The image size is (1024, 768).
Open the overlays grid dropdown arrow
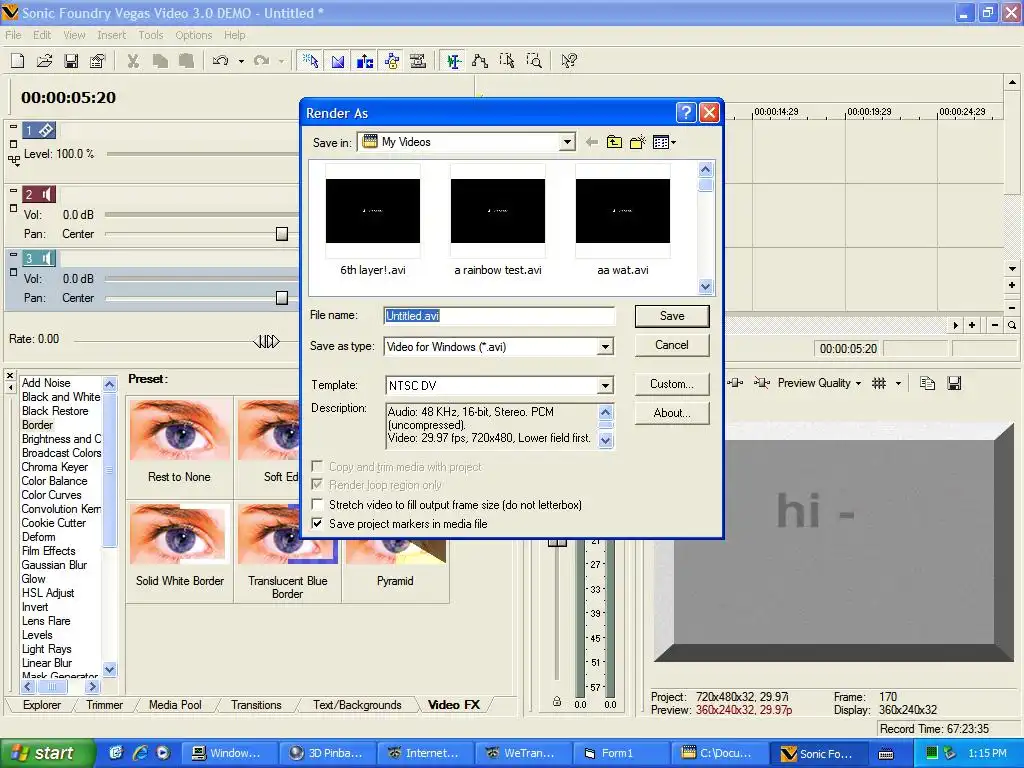point(899,383)
